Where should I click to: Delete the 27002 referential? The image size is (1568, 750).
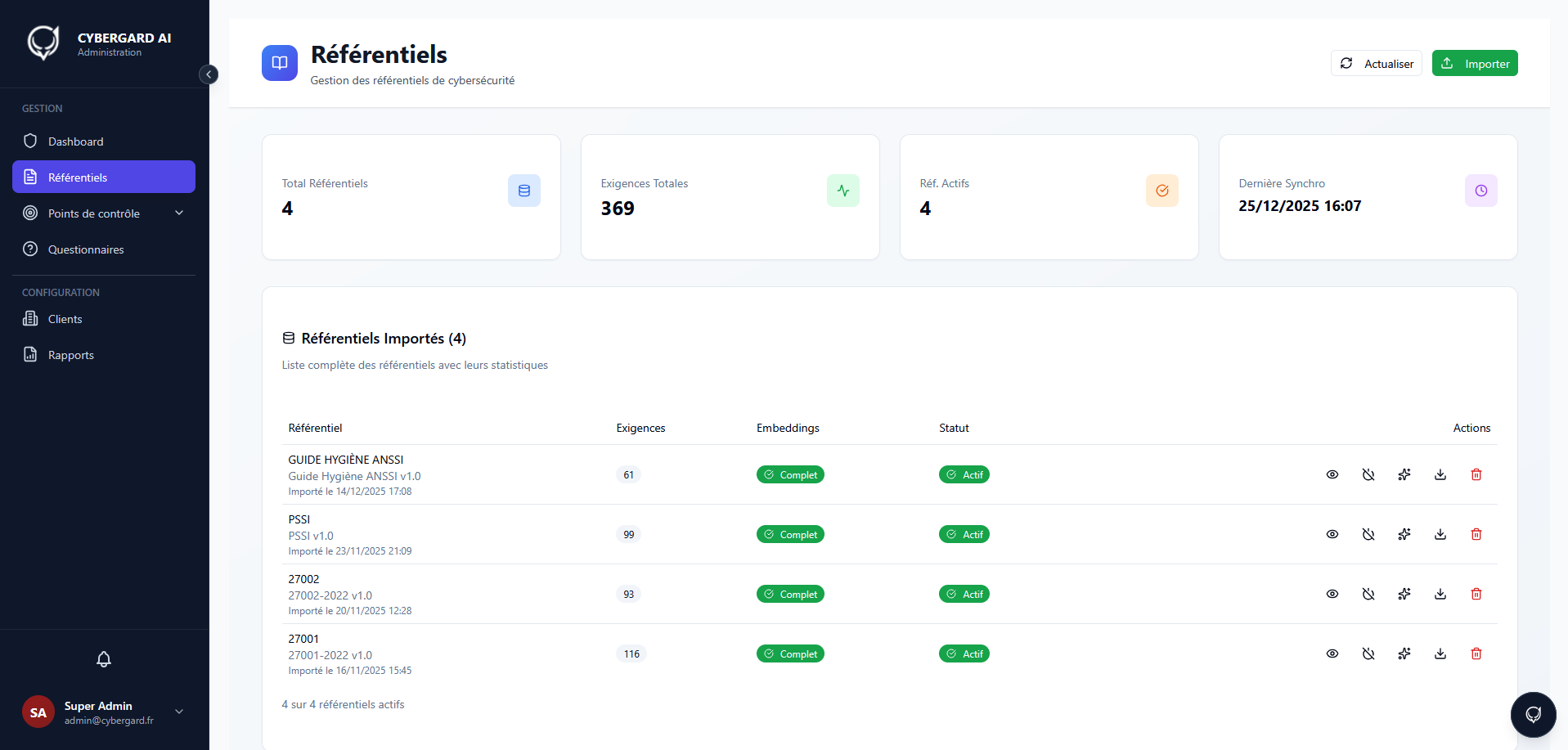tap(1476, 594)
